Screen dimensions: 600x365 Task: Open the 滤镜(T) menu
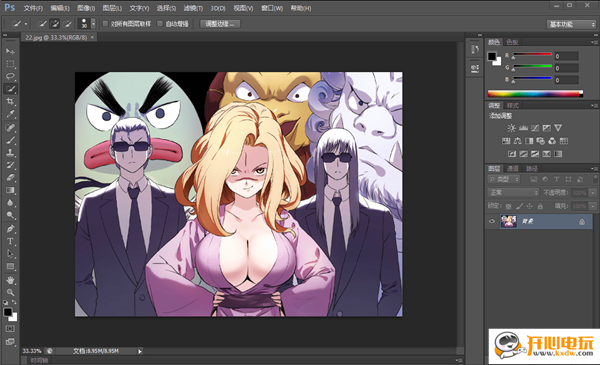coord(193,8)
